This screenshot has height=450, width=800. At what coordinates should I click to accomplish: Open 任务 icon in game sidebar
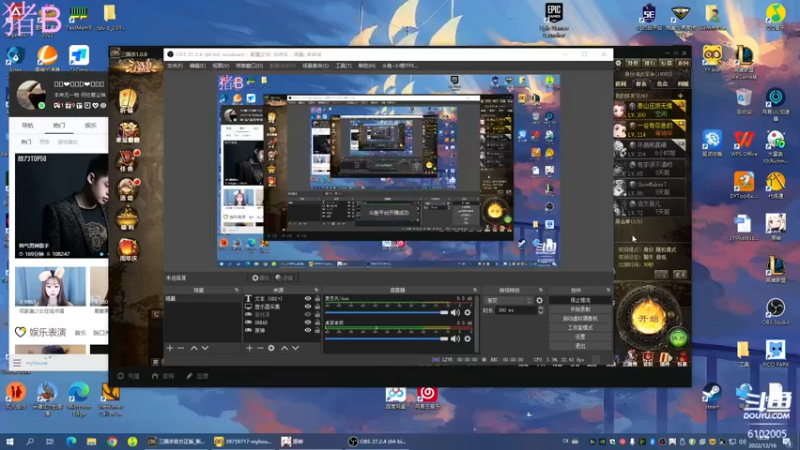point(128,161)
